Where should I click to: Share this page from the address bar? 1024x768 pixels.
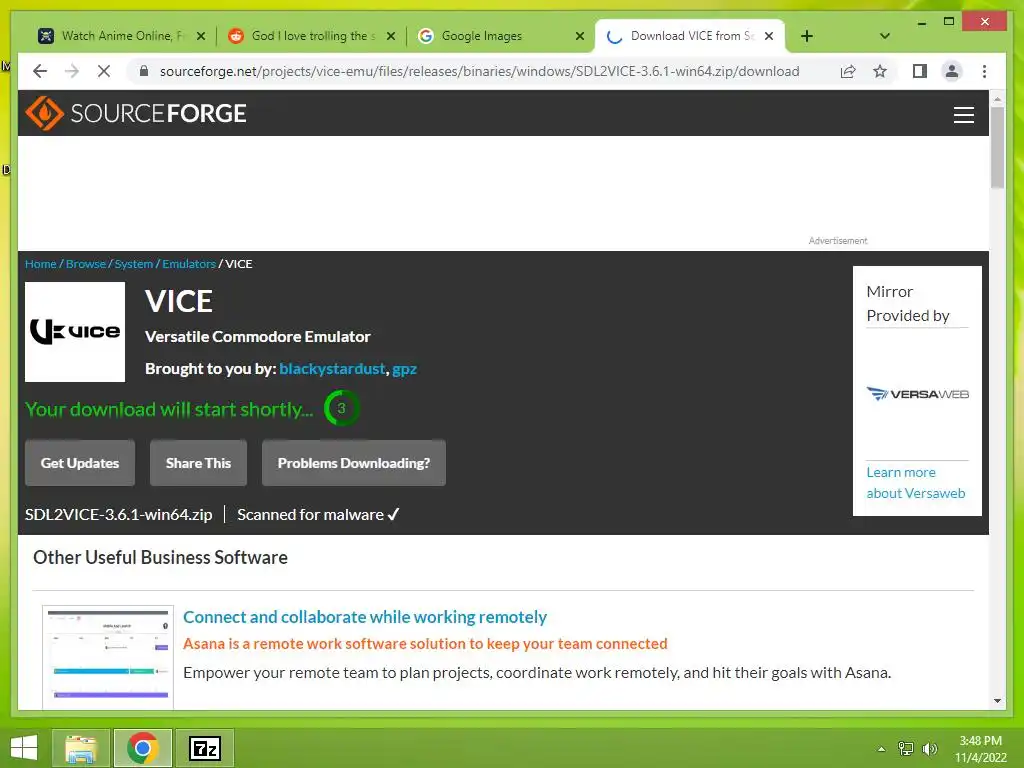pos(848,71)
